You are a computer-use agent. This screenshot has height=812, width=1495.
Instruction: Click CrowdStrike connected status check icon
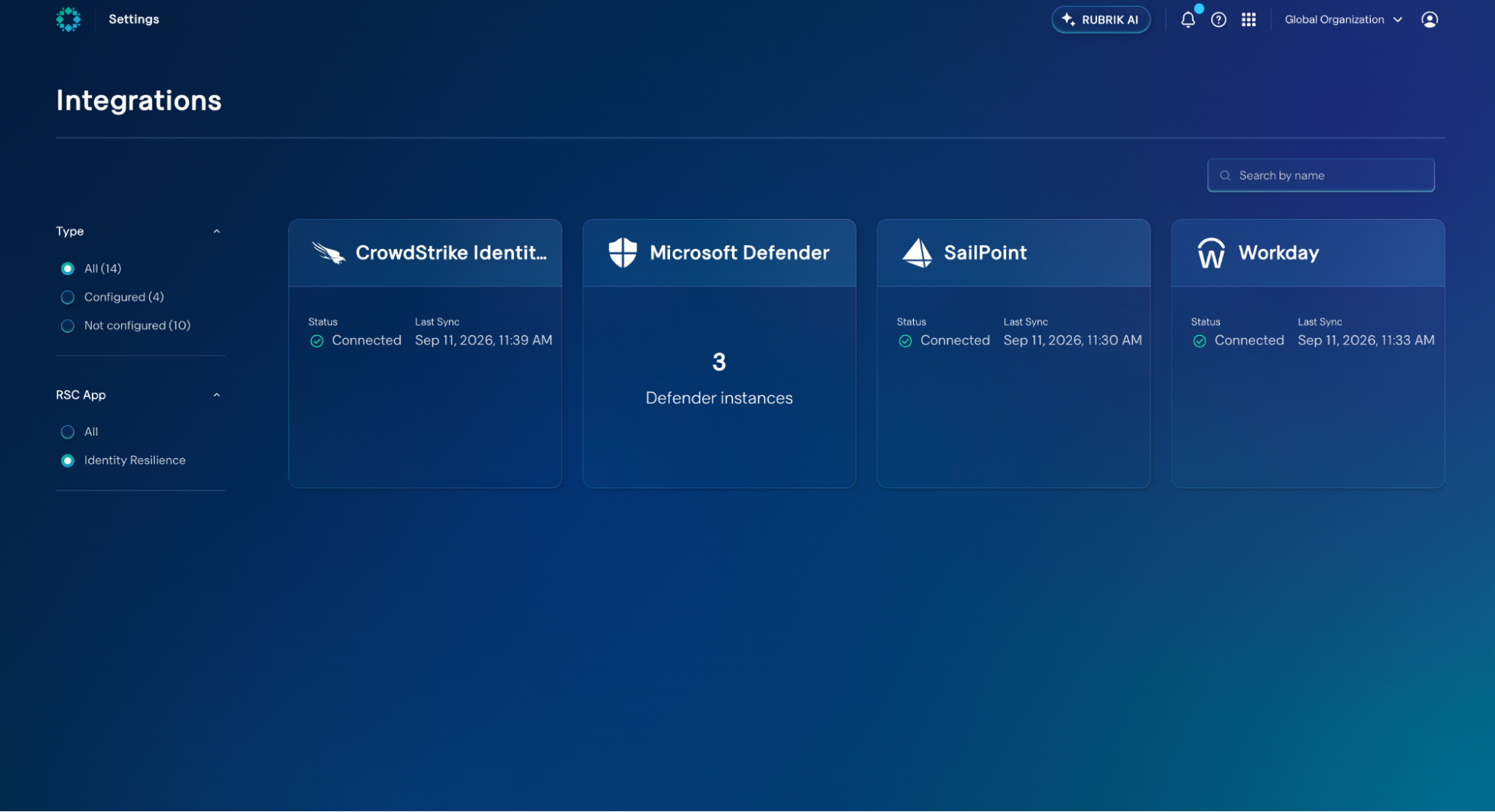click(x=316, y=341)
